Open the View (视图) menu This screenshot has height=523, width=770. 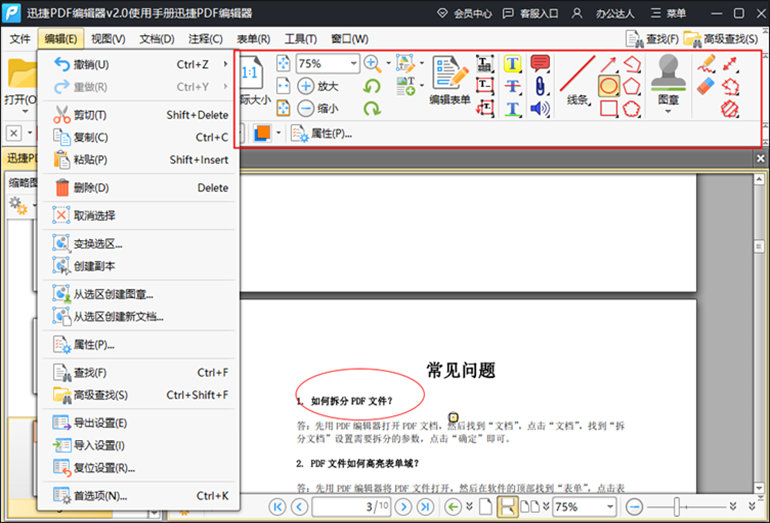[109, 38]
